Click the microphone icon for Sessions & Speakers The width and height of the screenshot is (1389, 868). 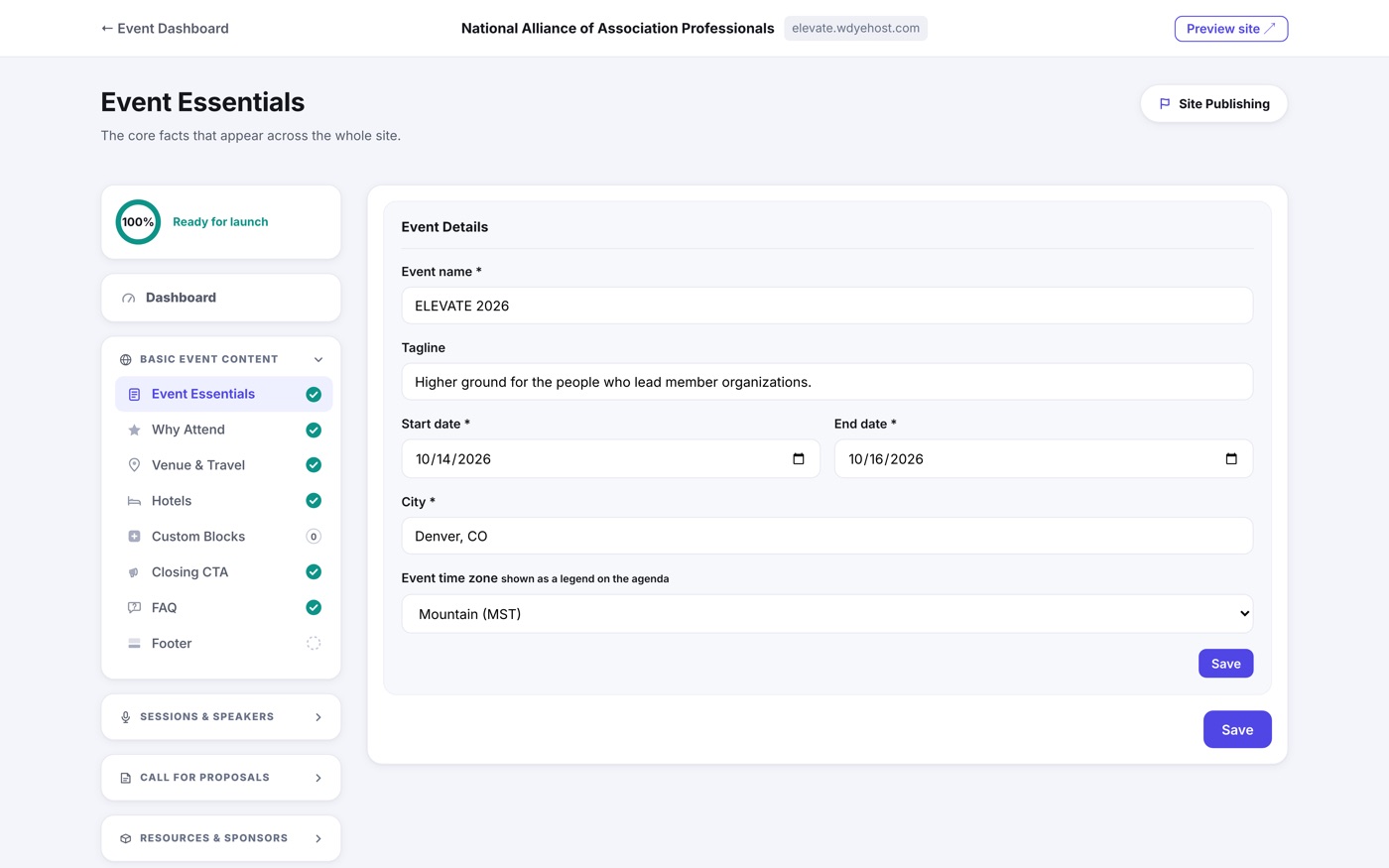[125, 717]
